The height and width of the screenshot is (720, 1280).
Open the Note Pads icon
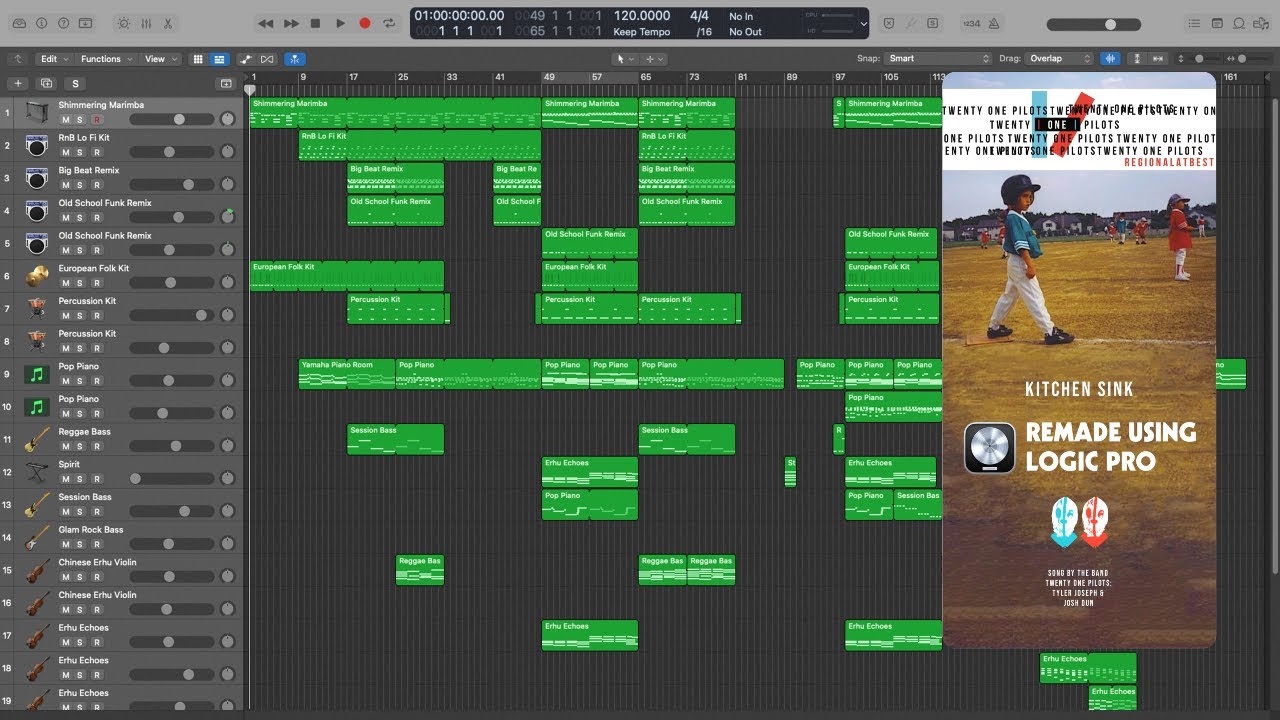(x=1217, y=23)
